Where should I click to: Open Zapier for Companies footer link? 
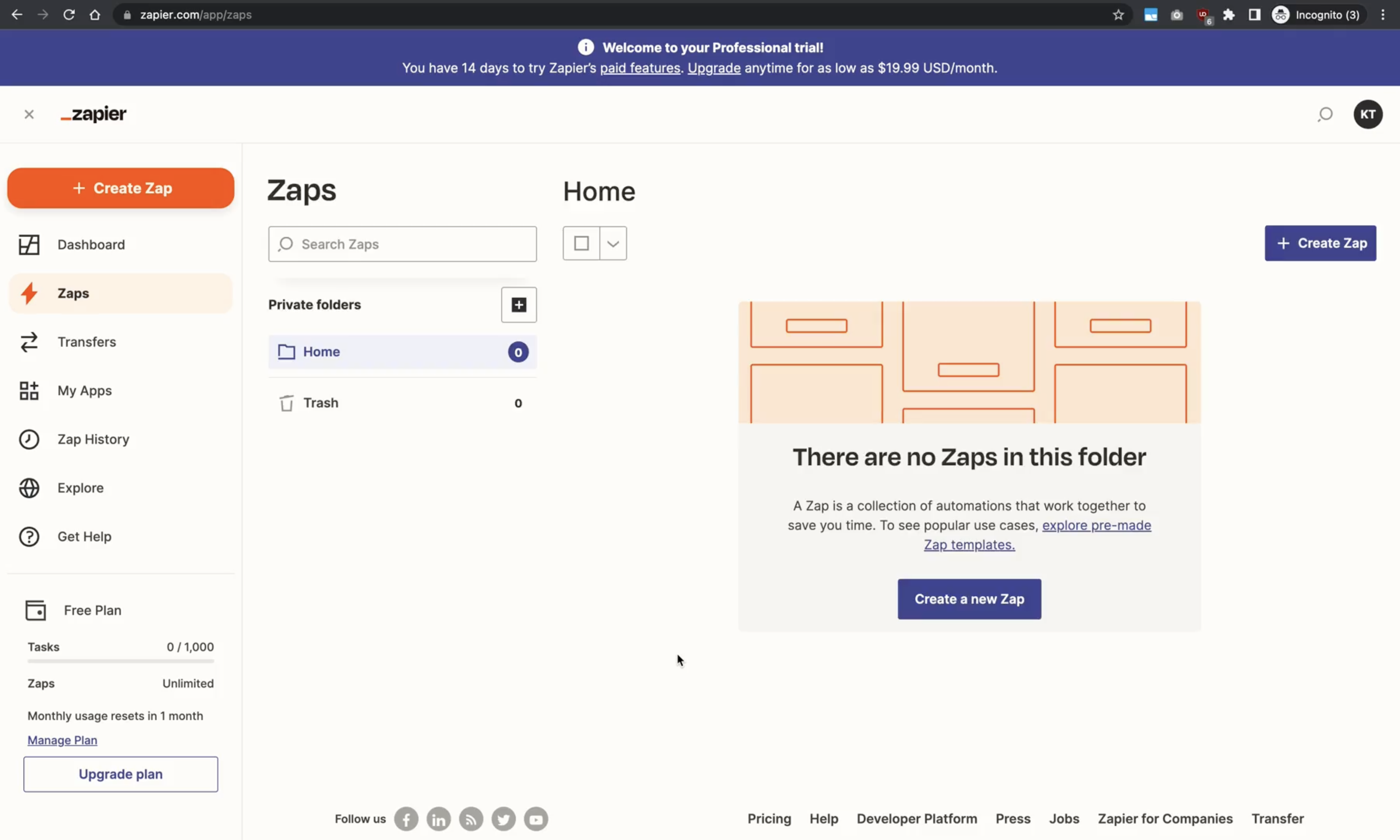click(x=1165, y=819)
